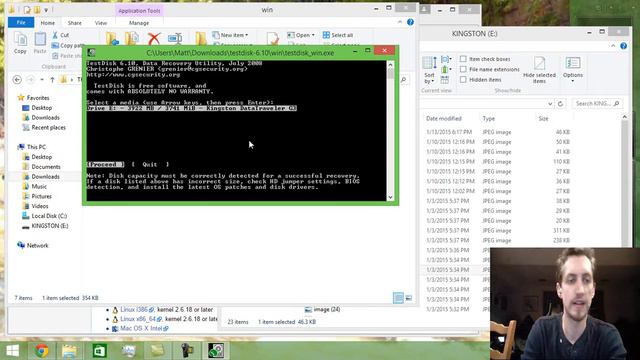This screenshot has width=640, height=360.
Task: Click Sort by in the KINGSTON window
Action: 429,70
